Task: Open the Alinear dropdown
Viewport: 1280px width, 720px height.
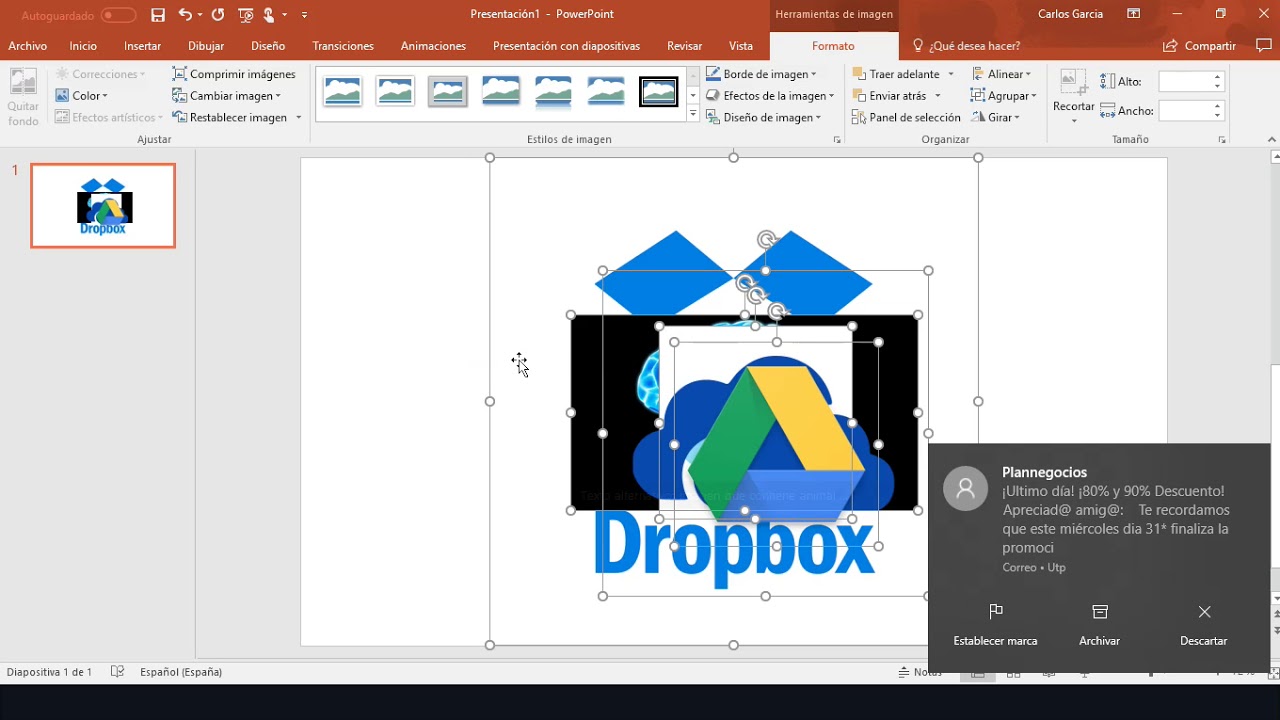Action: point(1001,74)
